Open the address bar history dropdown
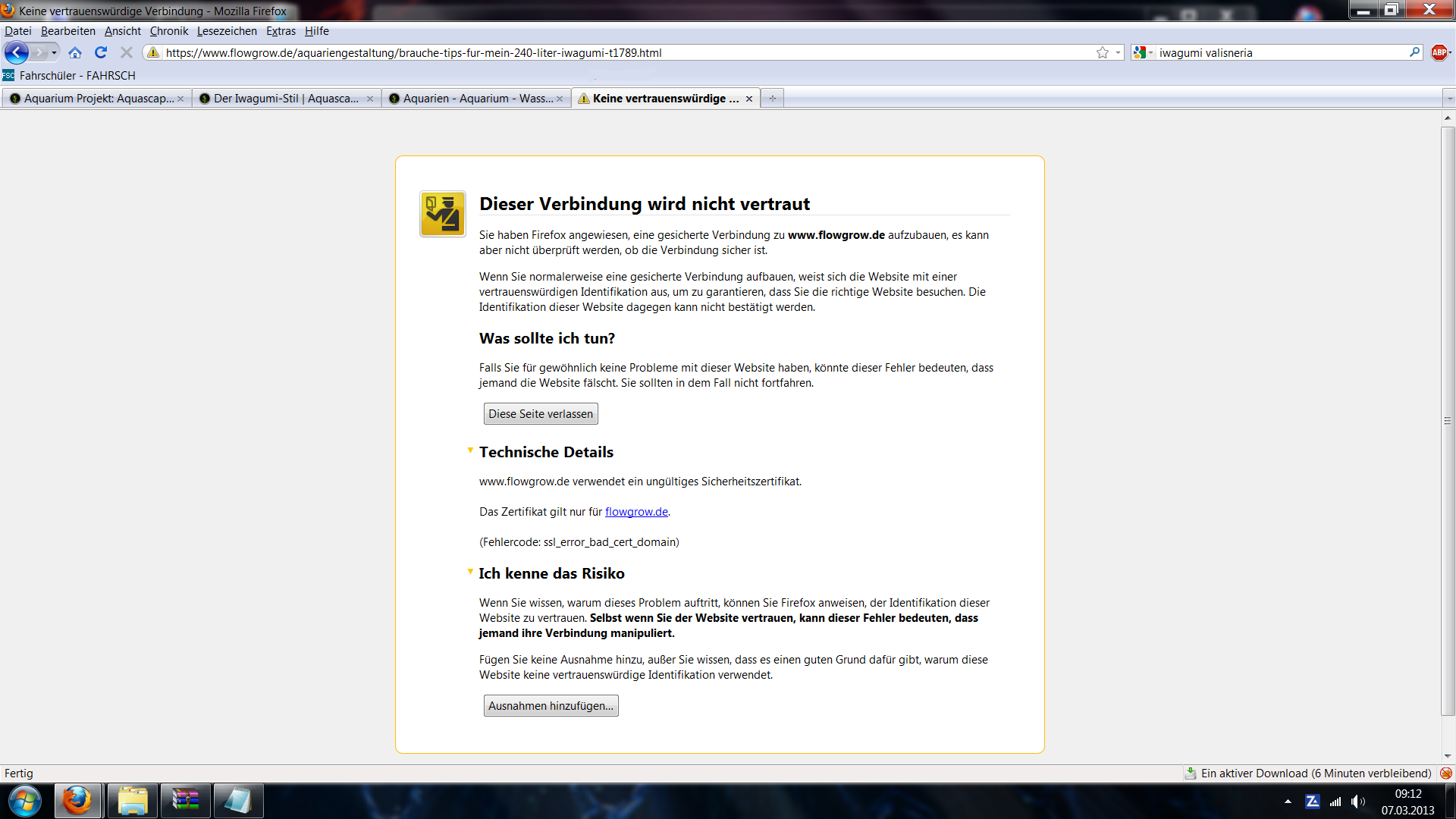 click(1118, 52)
